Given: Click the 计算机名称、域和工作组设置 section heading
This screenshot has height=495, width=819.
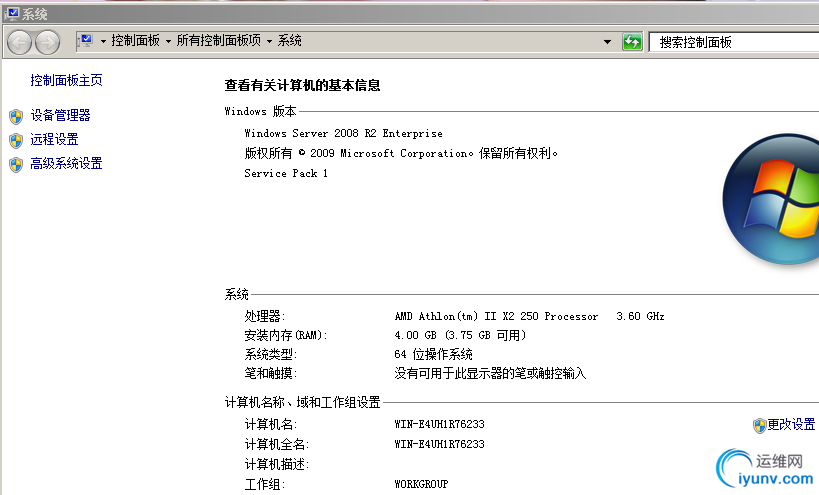Looking at the screenshot, I should [302, 402].
